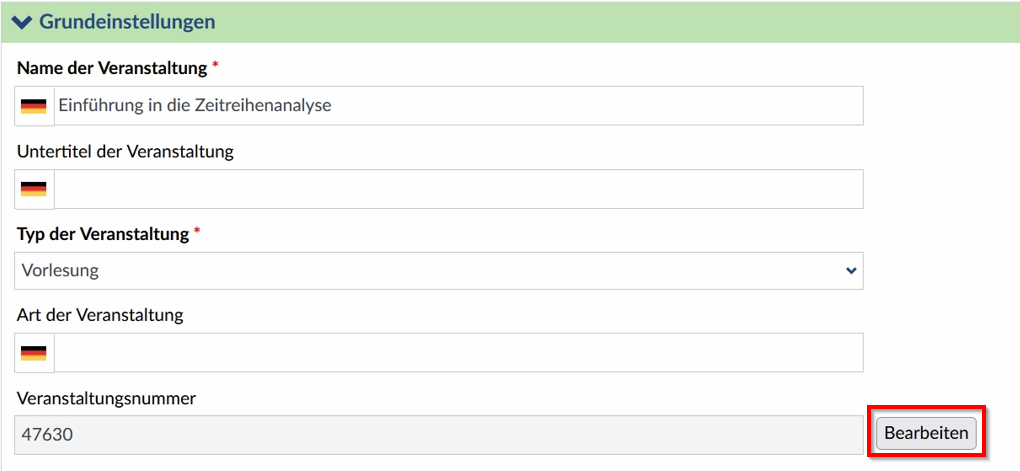
Task: Select the German flag in Art der Veranstaltung field
Action: 34,353
